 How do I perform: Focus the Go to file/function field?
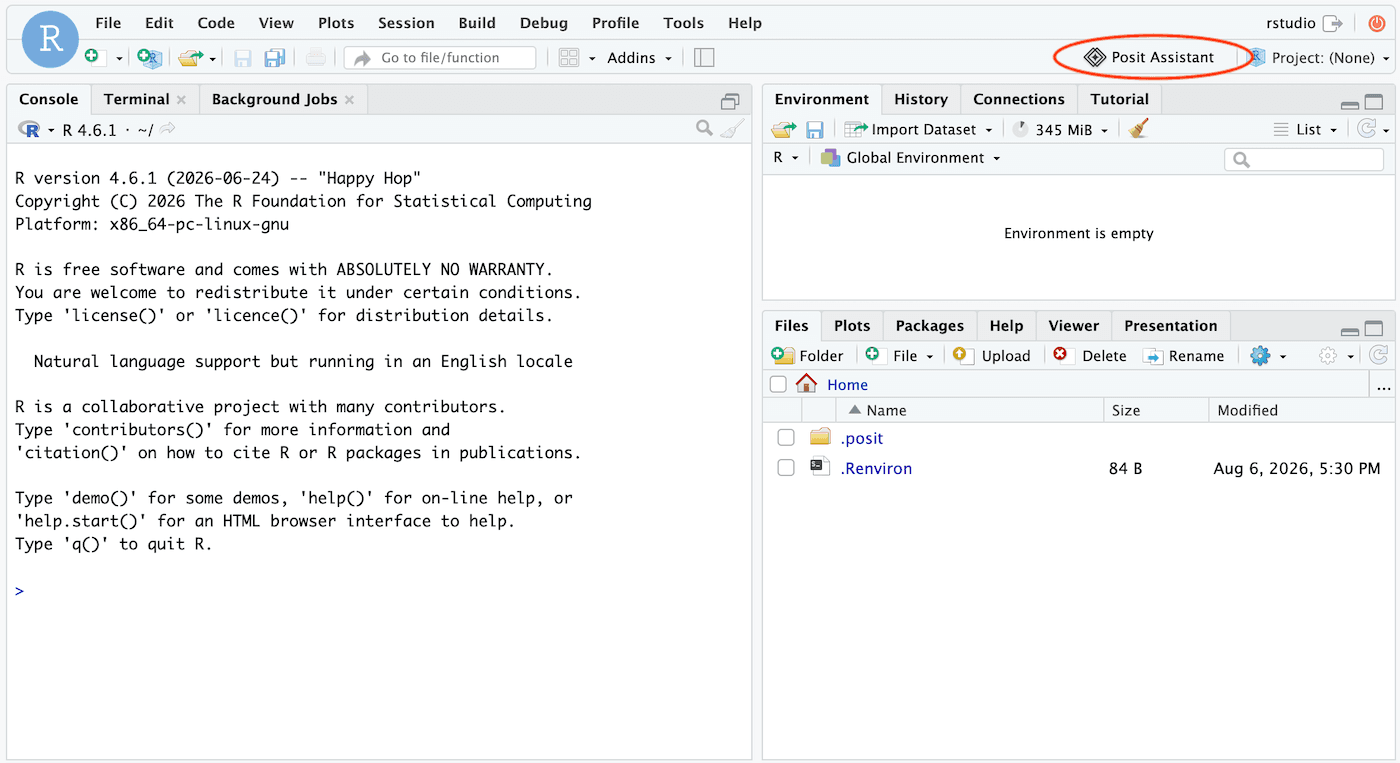click(x=440, y=58)
